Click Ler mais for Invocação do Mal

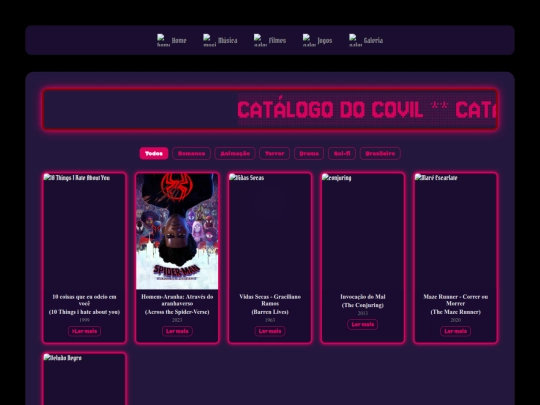point(363,324)
